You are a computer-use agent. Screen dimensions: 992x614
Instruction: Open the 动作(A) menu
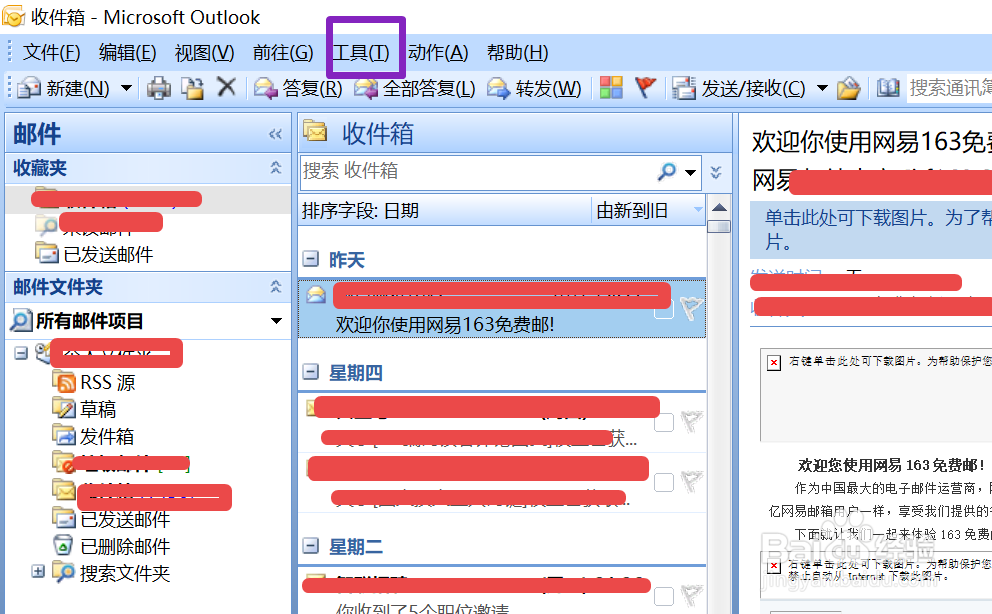(x=438, y=52)
